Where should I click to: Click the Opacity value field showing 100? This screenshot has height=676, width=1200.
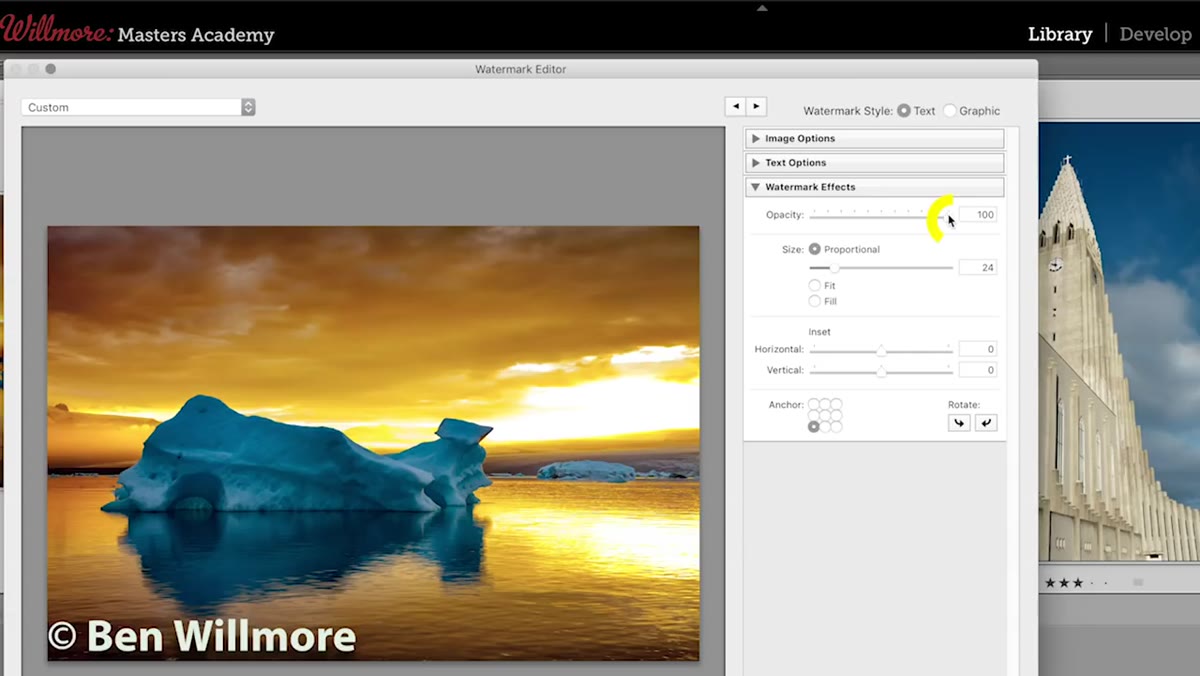(x=978, y=215)
